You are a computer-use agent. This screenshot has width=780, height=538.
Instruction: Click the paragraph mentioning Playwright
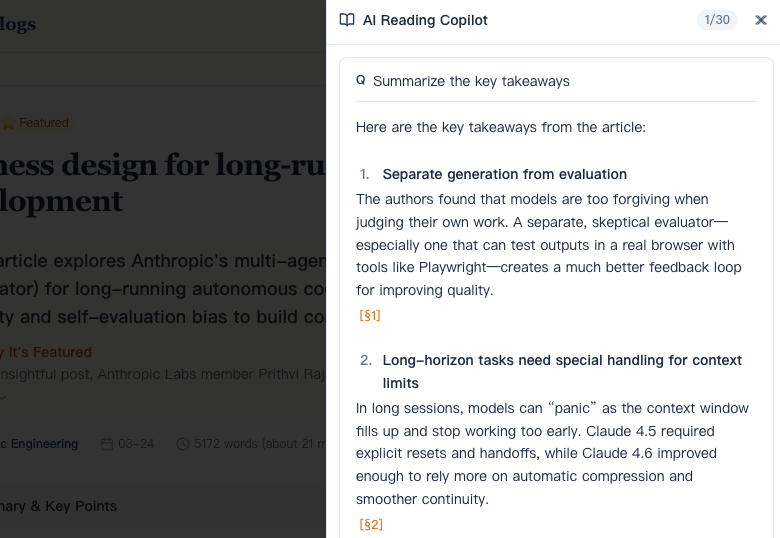click(x=545, y=245)
